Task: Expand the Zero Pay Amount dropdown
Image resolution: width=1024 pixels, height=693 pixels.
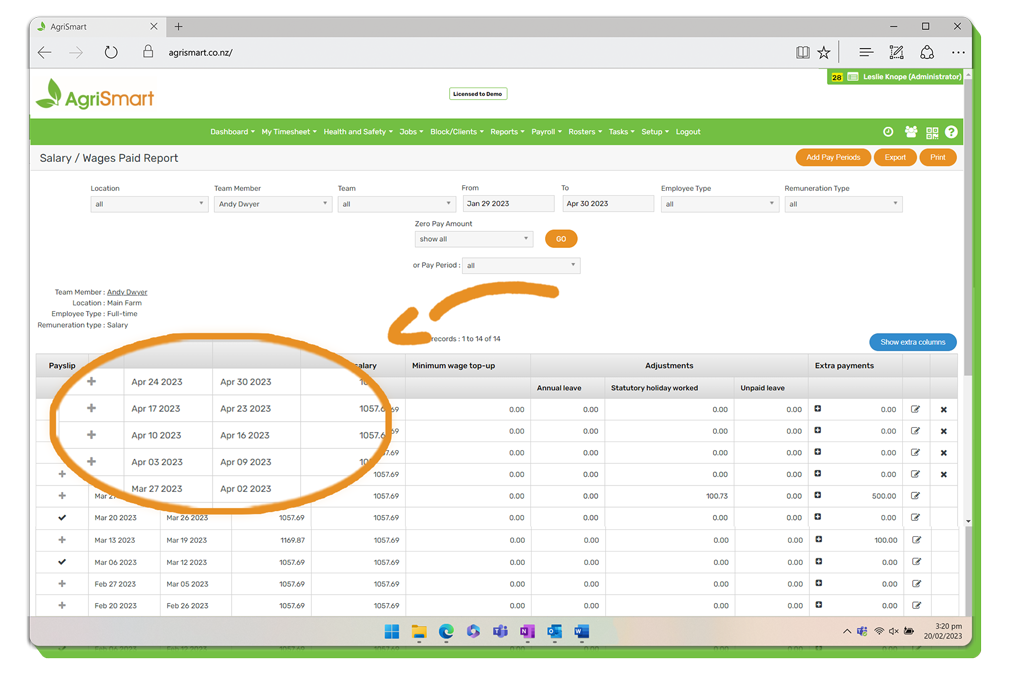Action: [x=473, y=239]
